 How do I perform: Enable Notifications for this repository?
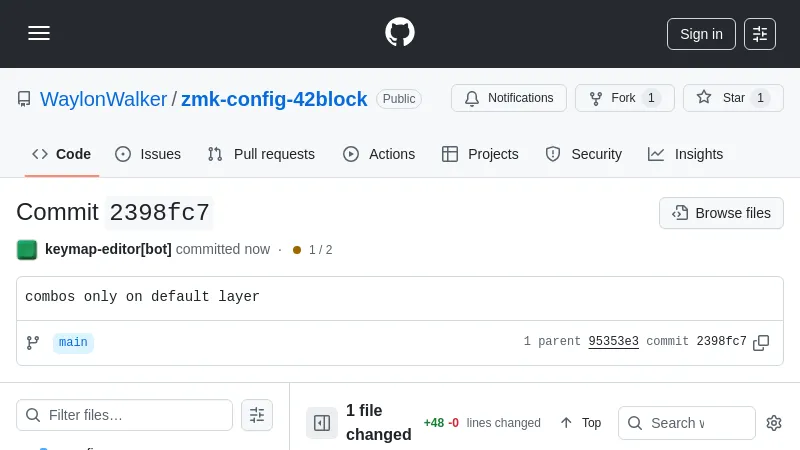click(509, 98)
